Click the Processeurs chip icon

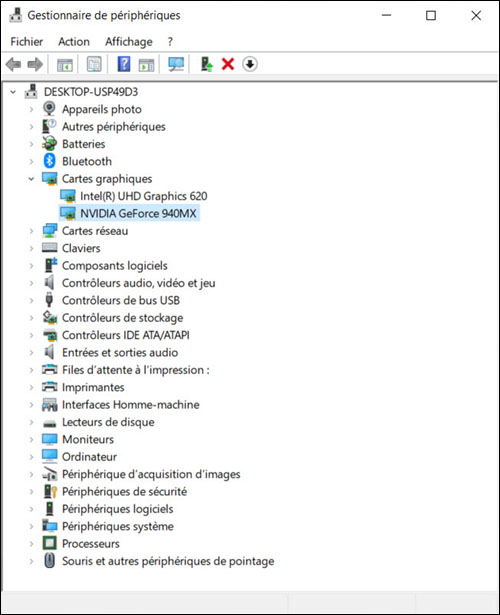pyautogui.click(x=49, y=543)
